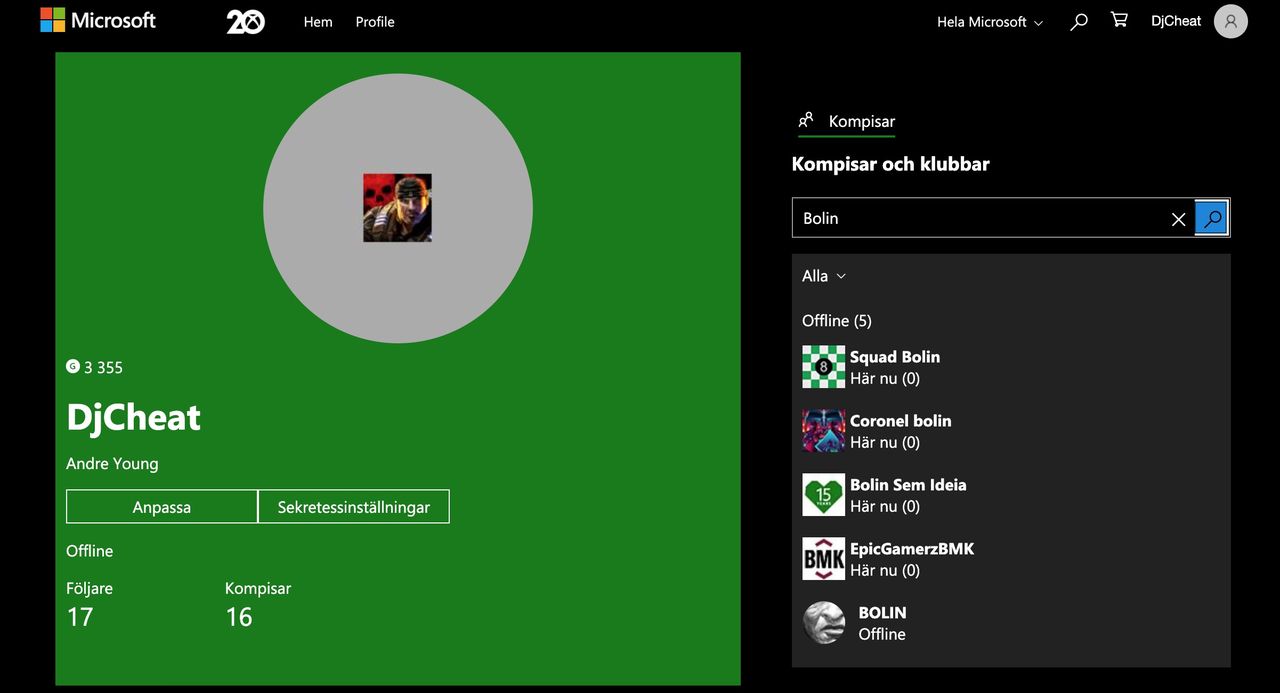Open Coronel bolin club avatar
1280x693 pixels.
coord(823,431)
